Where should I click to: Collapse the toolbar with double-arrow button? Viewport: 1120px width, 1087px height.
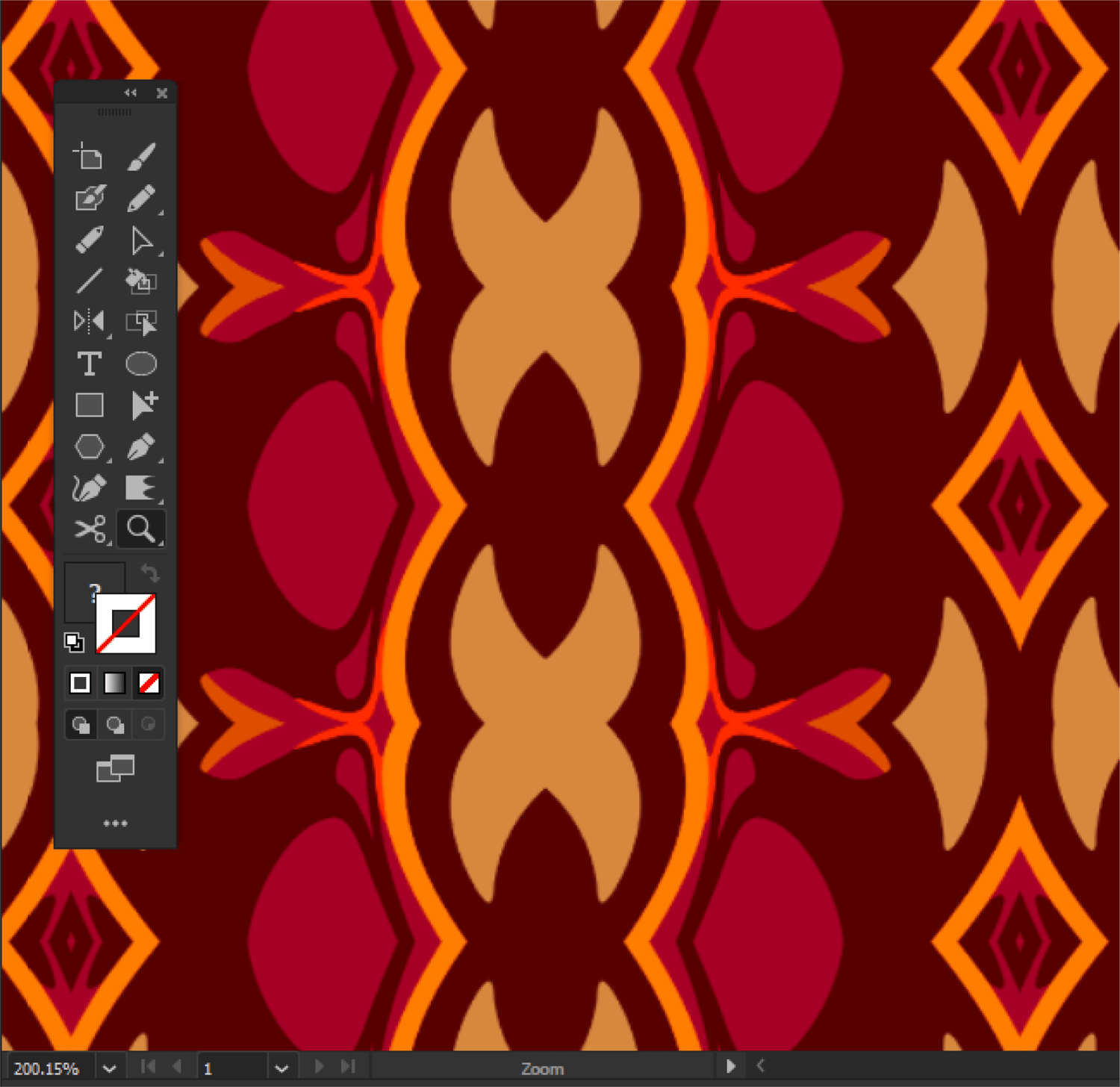(x=131, y=93)
